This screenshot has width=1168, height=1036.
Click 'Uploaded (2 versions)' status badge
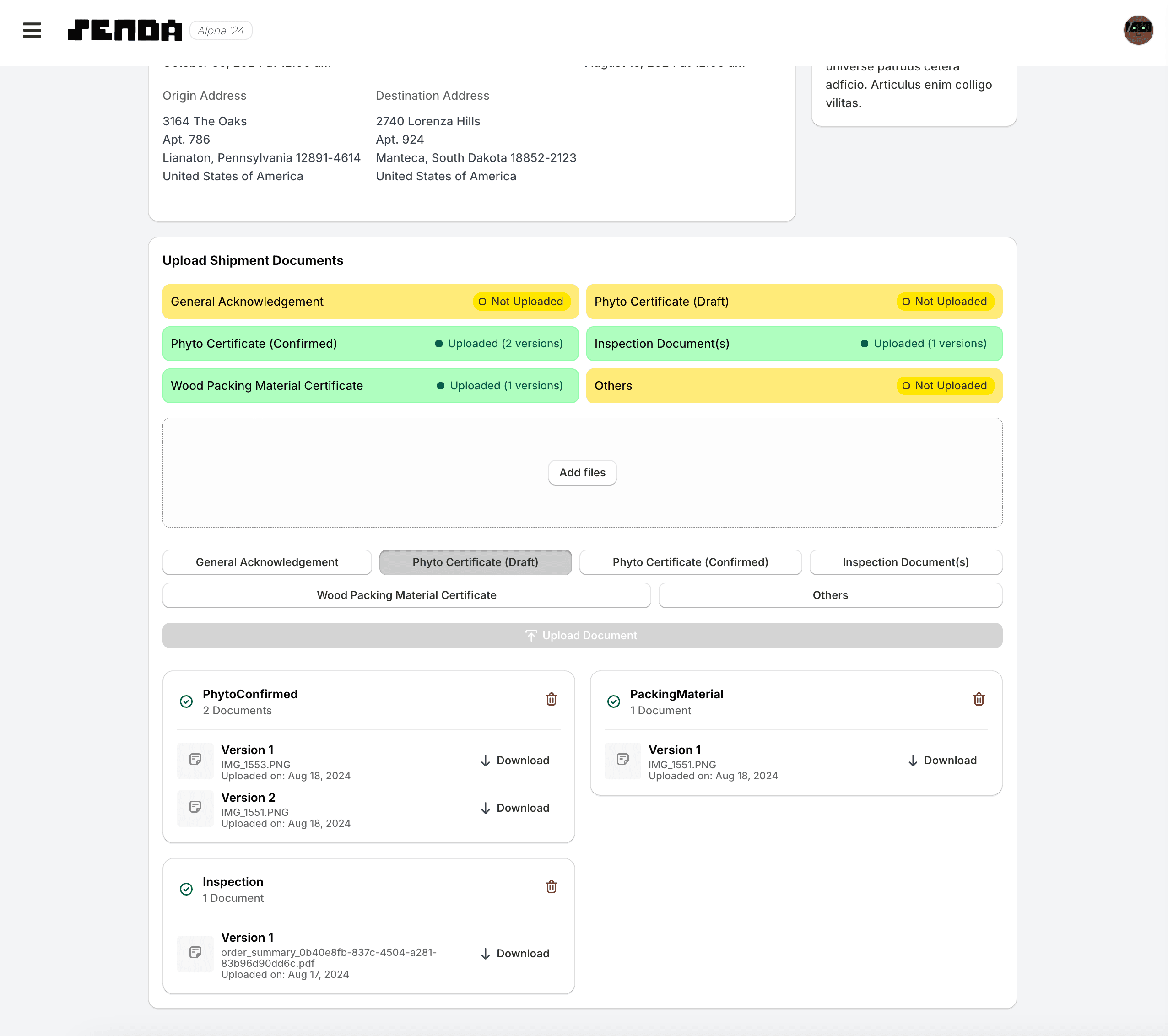(498, 344)
